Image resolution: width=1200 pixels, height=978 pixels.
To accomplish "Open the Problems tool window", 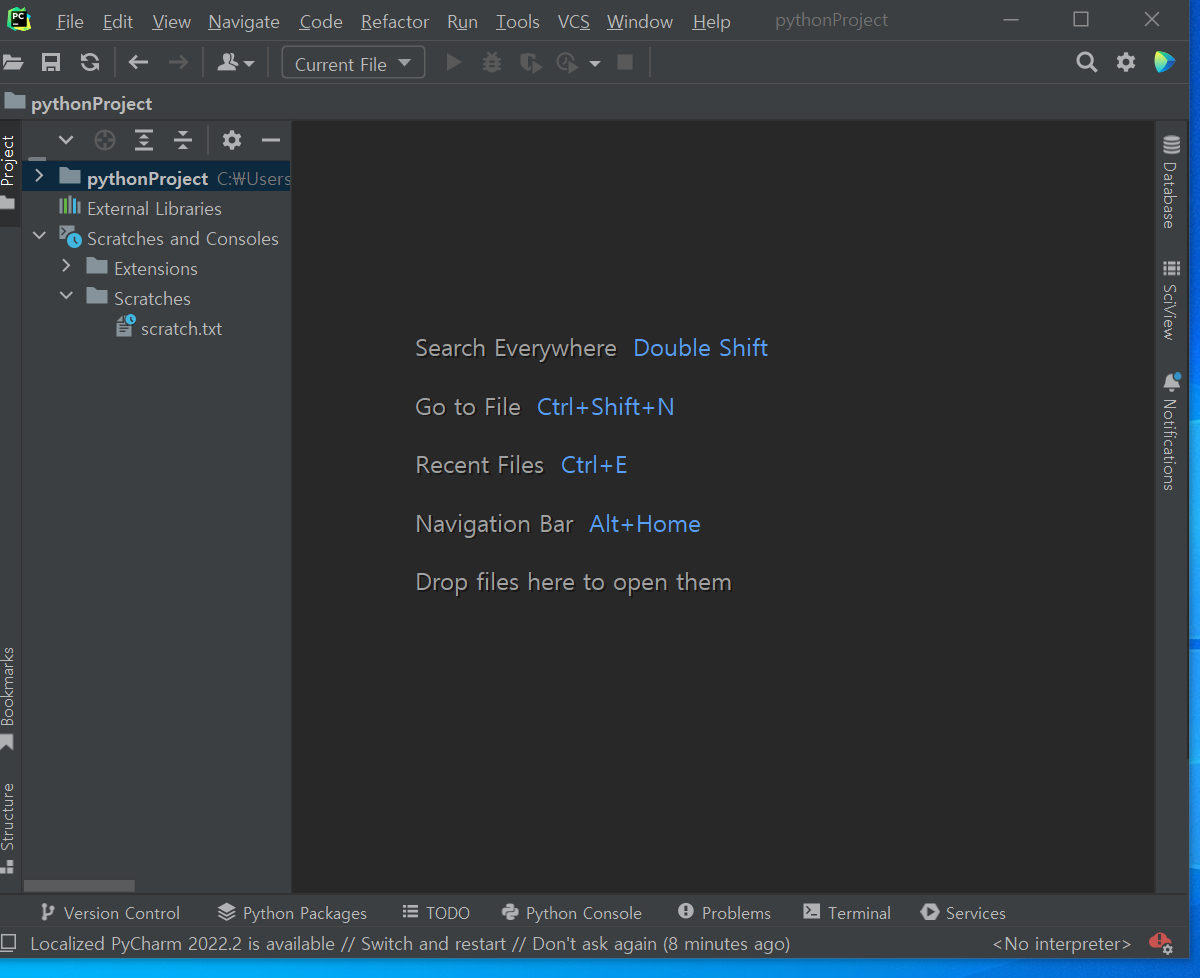I will point(725,912).
